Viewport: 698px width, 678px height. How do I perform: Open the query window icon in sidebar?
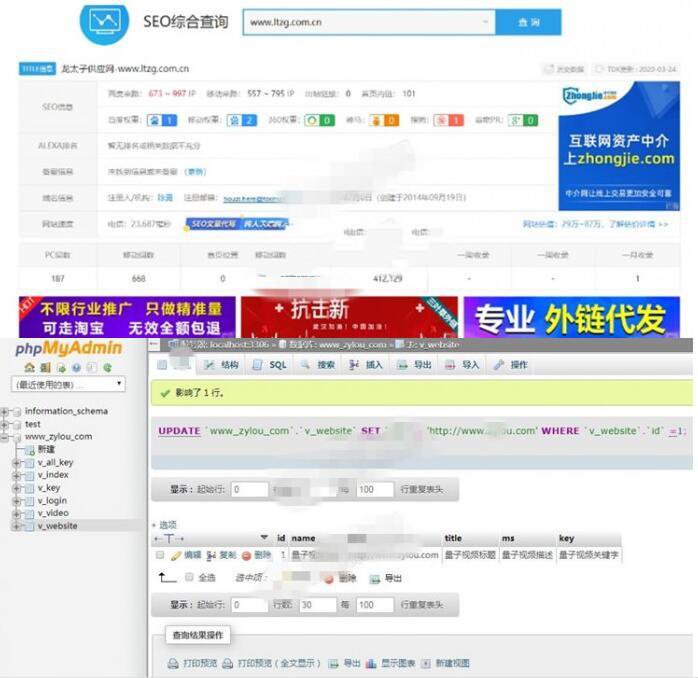61,368
